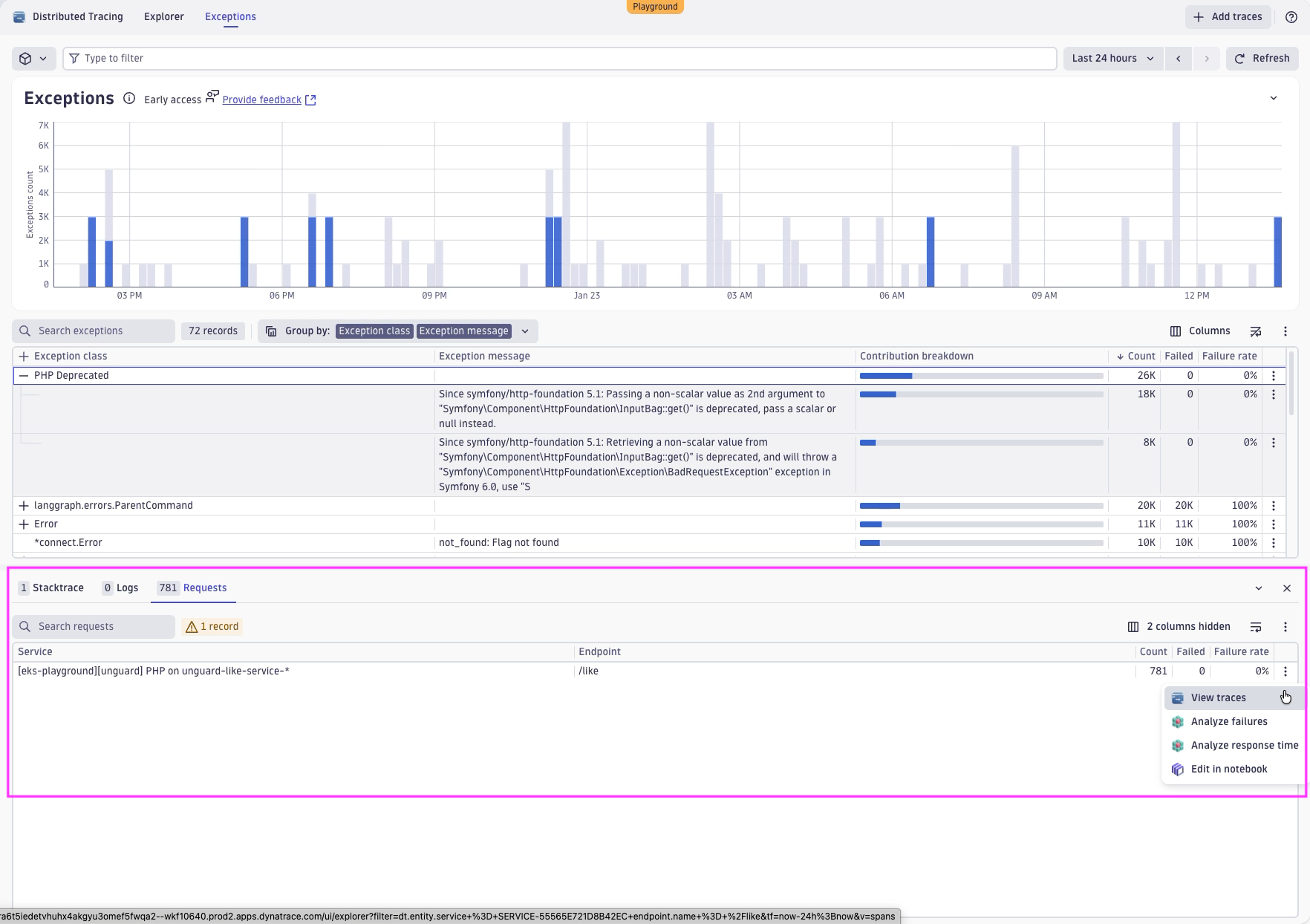Click the help question mark icon
This screenshot has width=1310, height=924.
click(1291, 17)
